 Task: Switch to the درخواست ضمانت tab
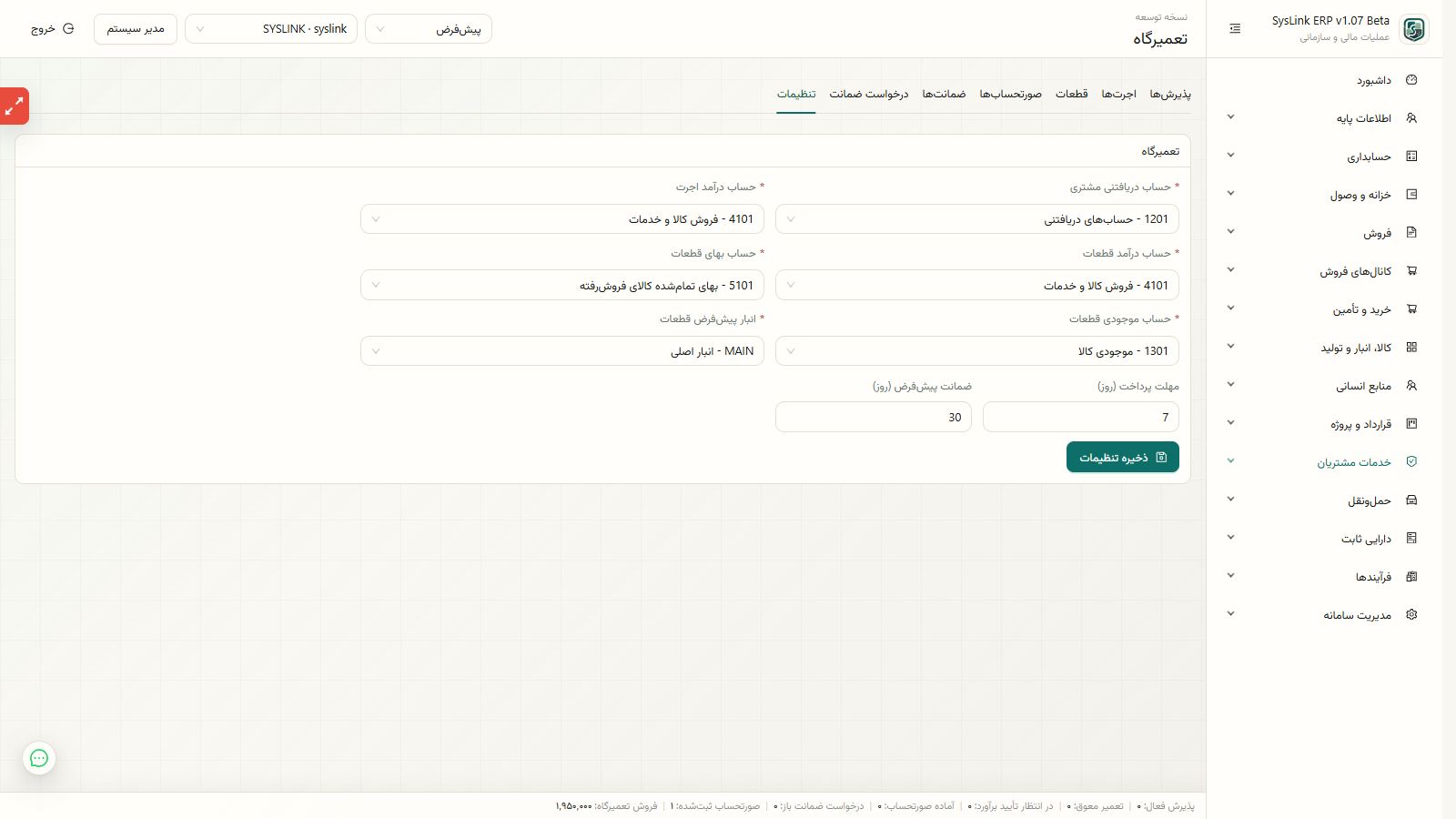(868, 94)
